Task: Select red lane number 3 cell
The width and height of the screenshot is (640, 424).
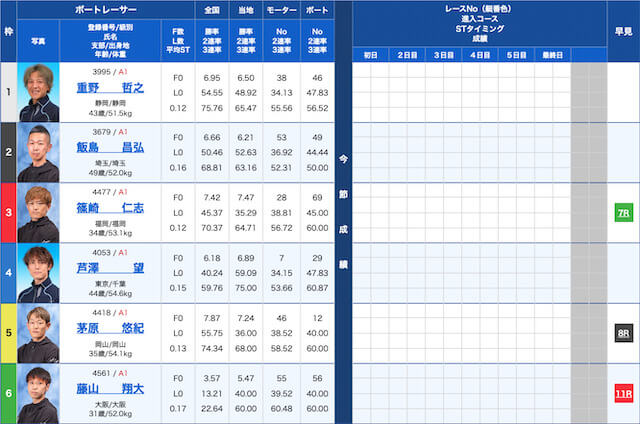Action: coord(9,213)
